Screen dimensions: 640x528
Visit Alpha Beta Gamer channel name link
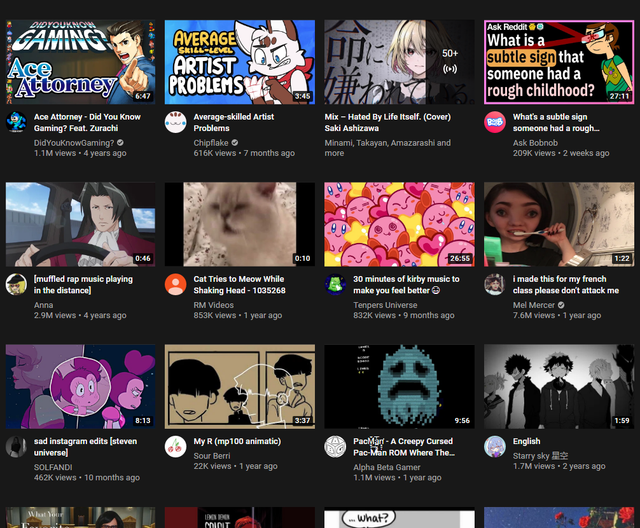(x=387, y=468)
